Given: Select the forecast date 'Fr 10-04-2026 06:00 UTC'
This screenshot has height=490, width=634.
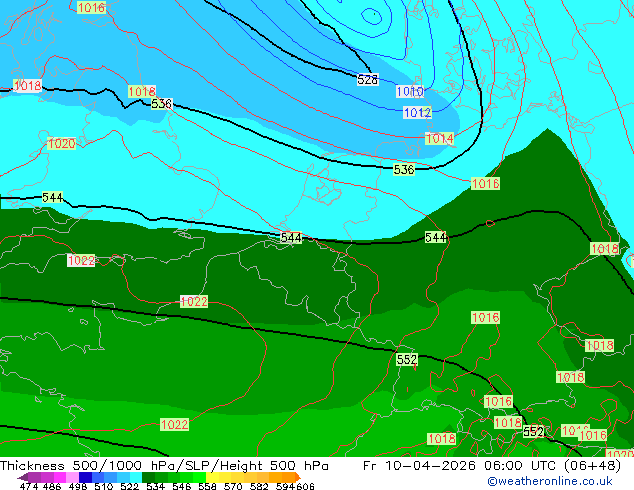Looking at the screenshot, I should (x=461, y=466).
